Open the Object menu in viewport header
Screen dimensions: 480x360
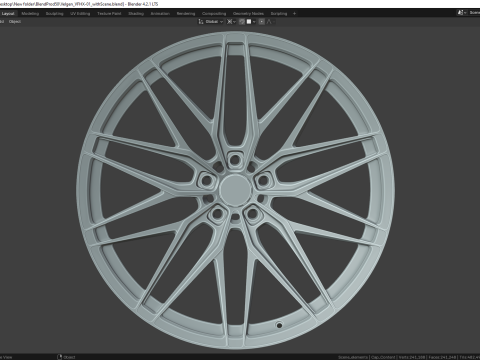click(15, 22)
